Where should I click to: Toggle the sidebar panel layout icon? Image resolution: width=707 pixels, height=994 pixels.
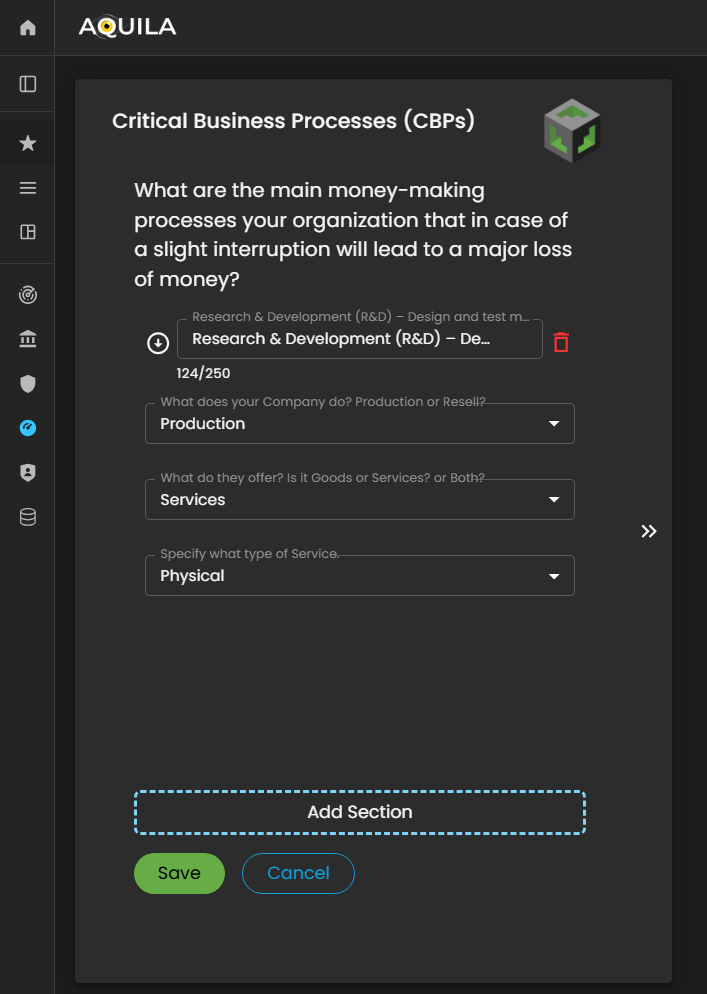point(28,84)
